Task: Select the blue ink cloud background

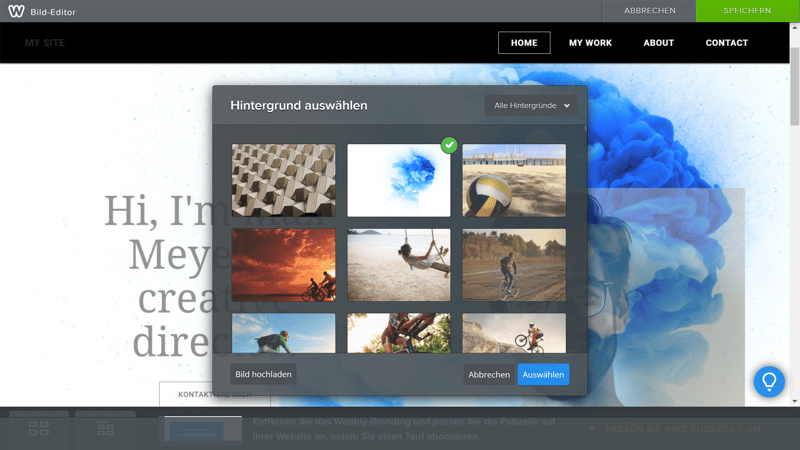Action: point(399,180)
